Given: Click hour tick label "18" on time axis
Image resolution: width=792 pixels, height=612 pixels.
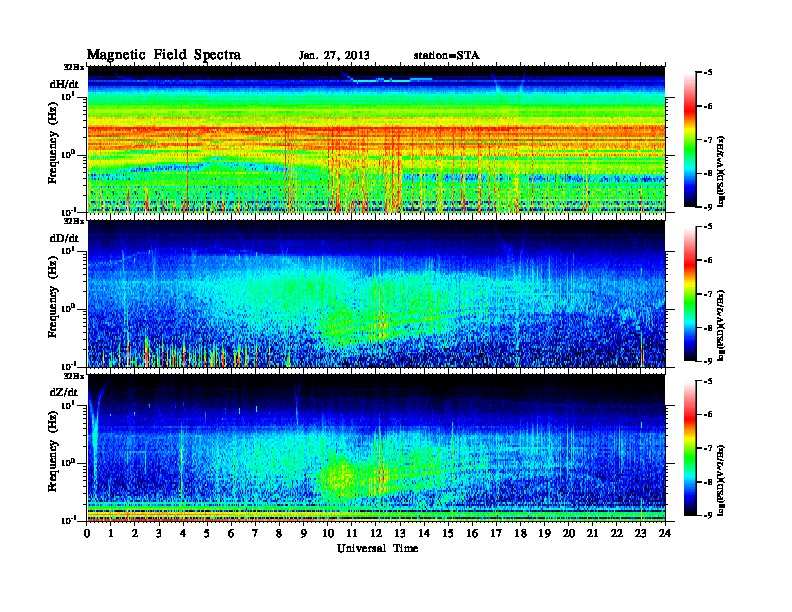Looking at the screenshot, I should pos(520,533).
